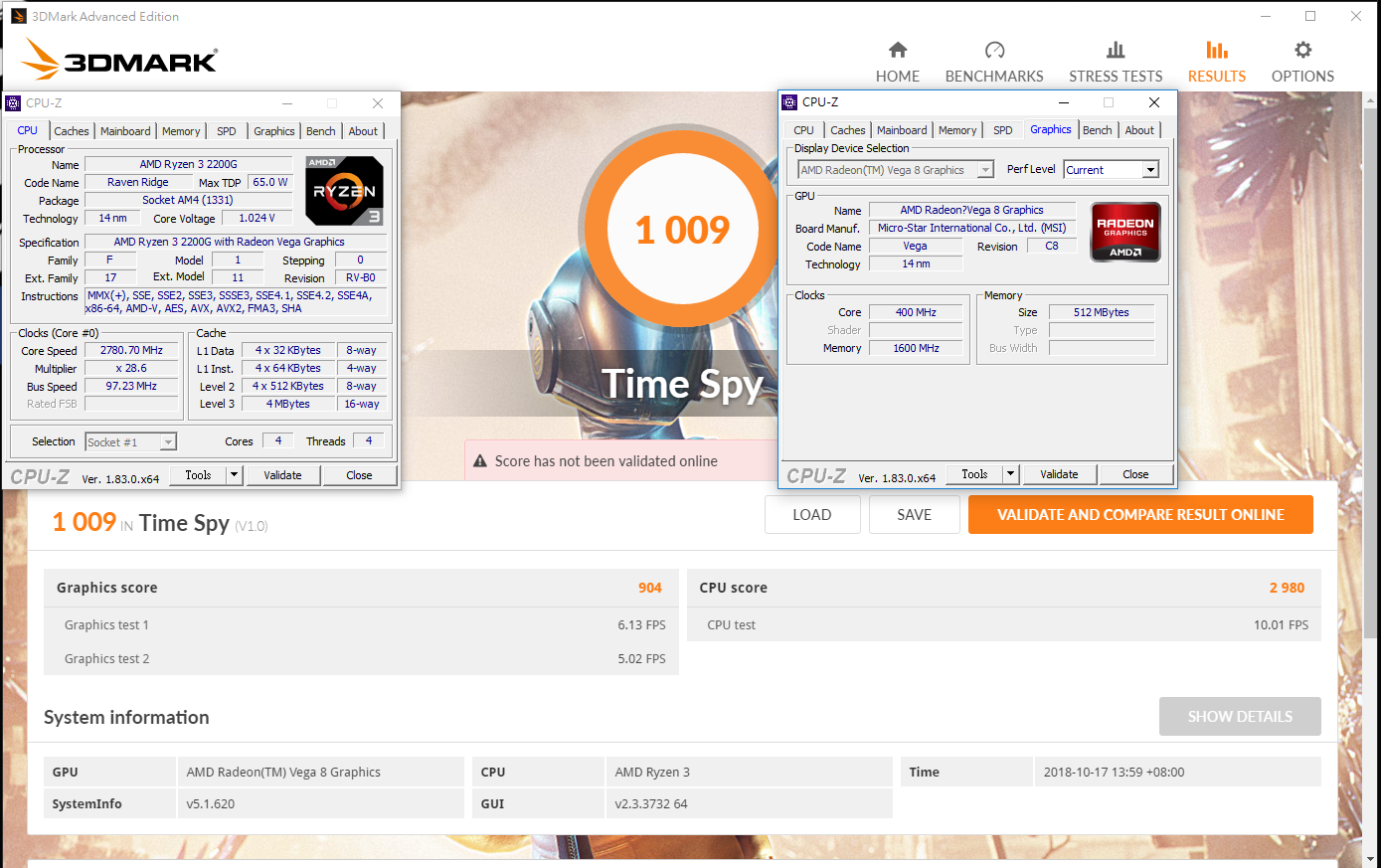The width and height of the screenshot is (1381, 868).
Task: Click the SystemInfo v5.1.620 value
Action: 211,803
